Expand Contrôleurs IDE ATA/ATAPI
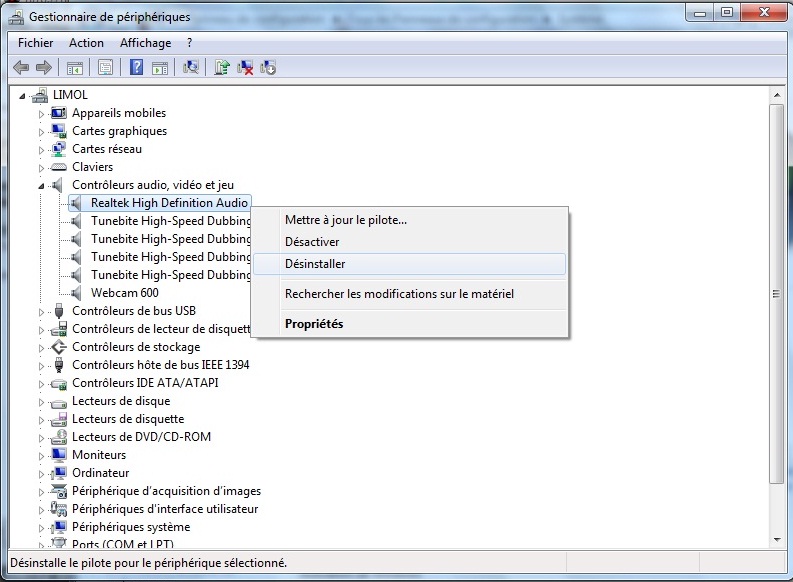 [x=41, y=384]
